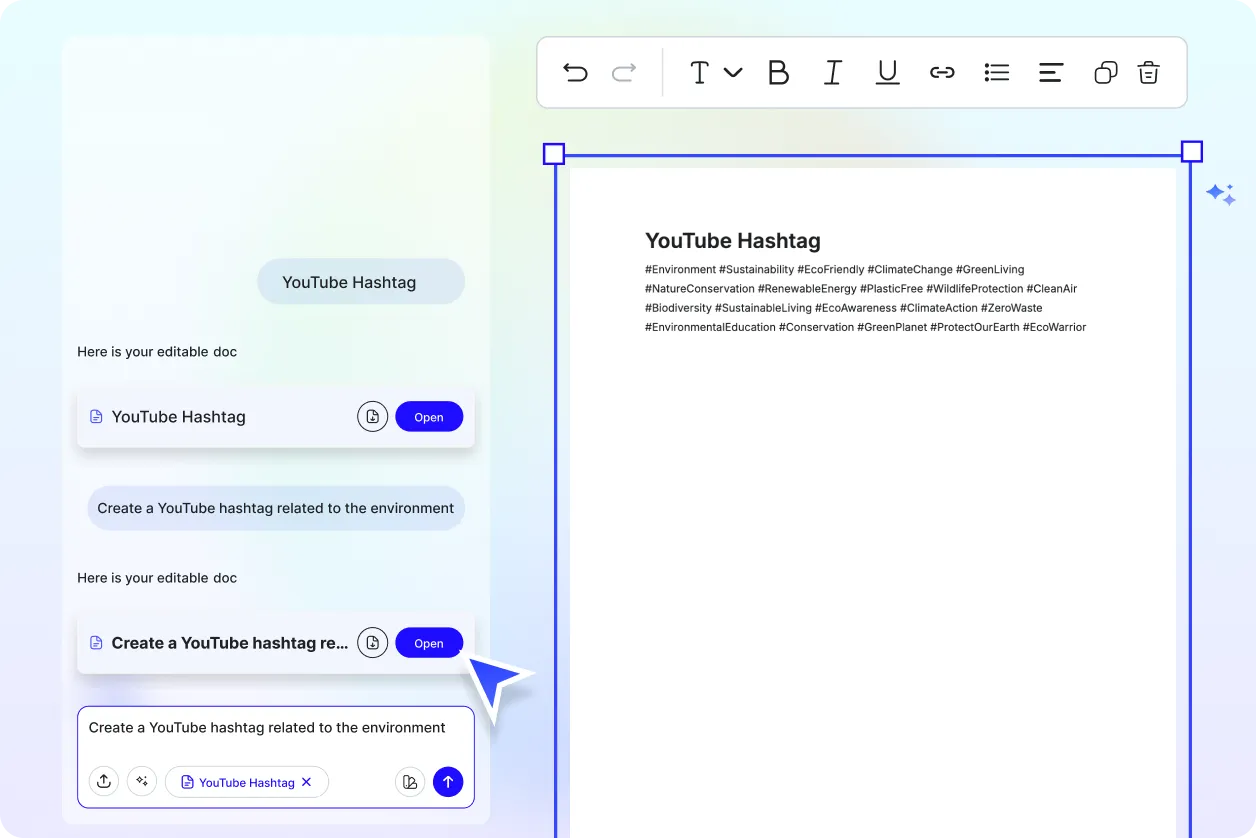
Task: Insert a hyperlink from the toolbar
Action: 942,72
